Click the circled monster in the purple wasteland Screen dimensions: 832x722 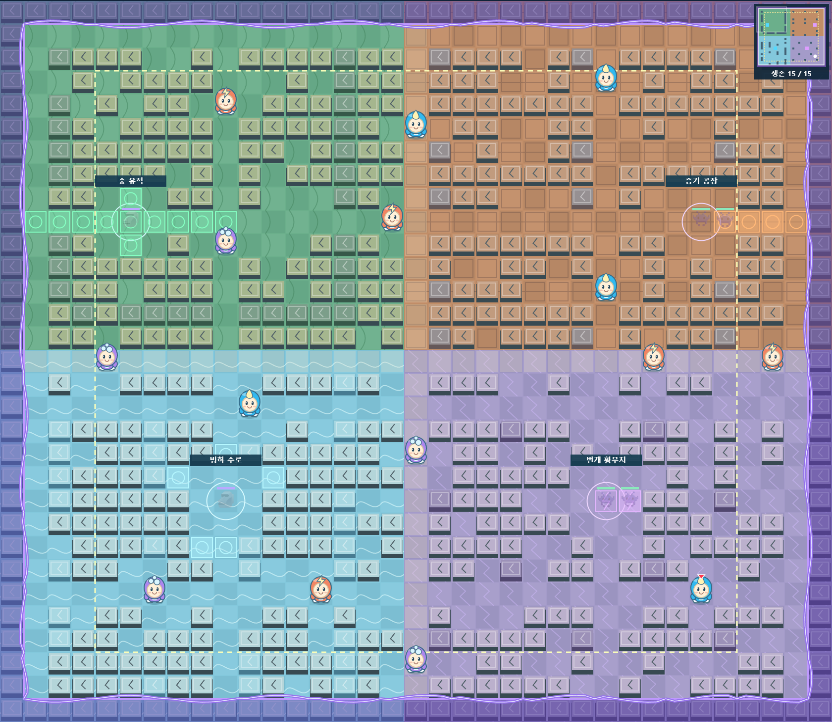(x=605, y=500)
